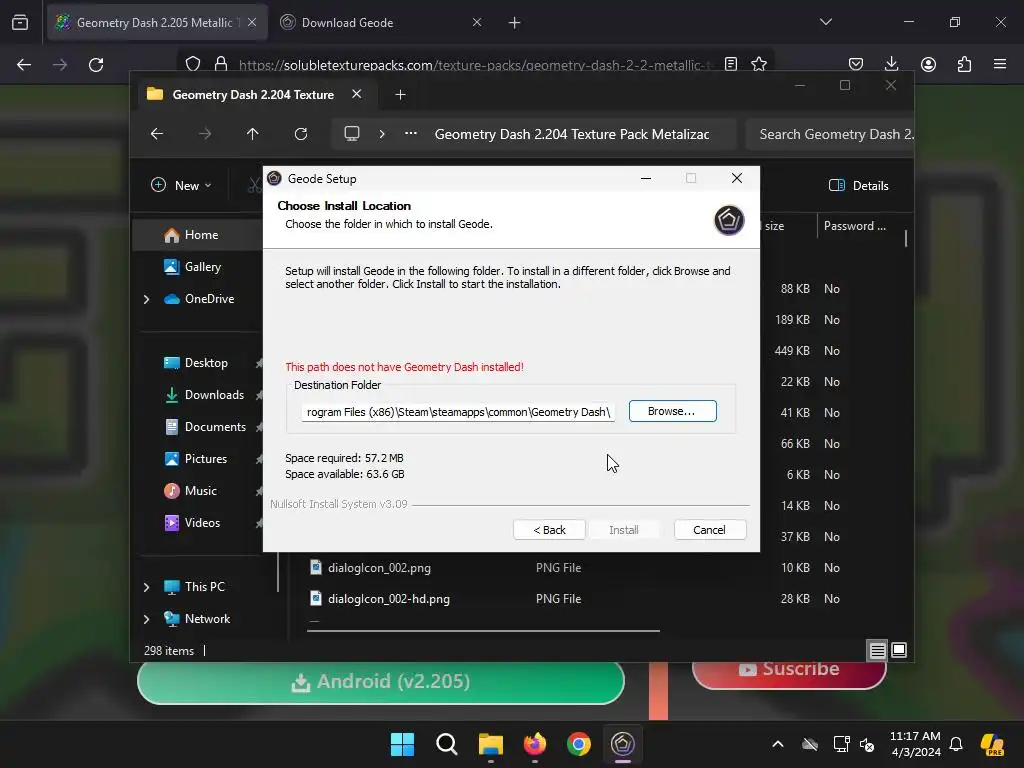Open Firefox extensions puzzle icon

point(964,64)
